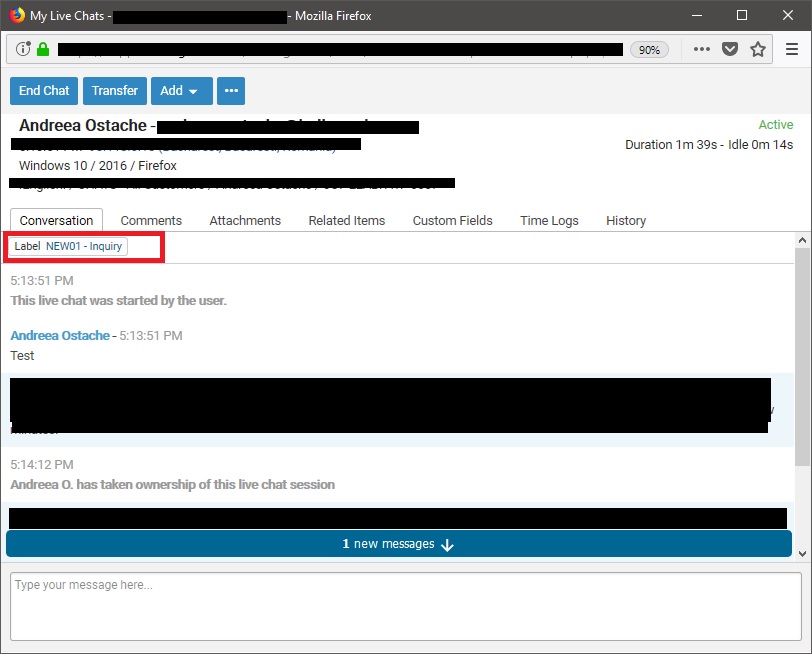Open the Firefox hamburger menu

[x=791, y=49]
